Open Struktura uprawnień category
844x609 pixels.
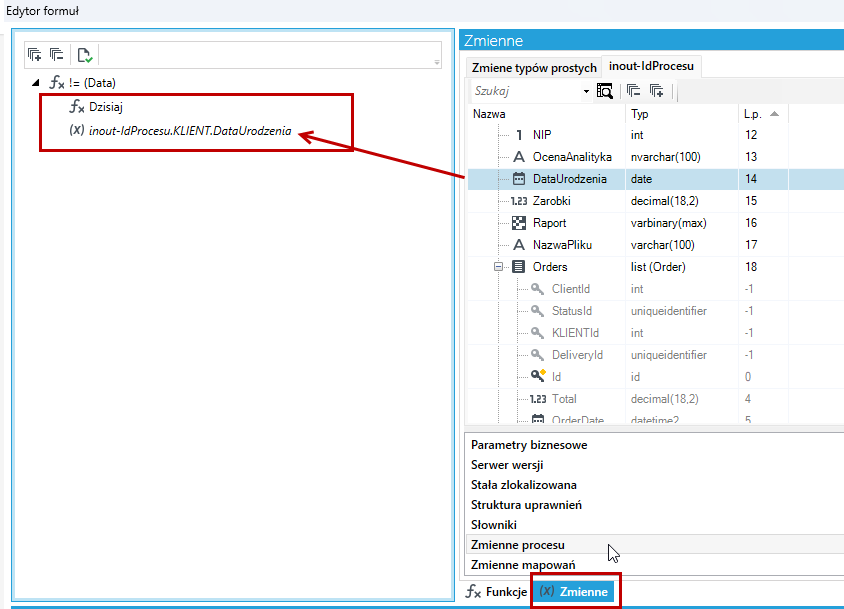[x=526, y=505]
